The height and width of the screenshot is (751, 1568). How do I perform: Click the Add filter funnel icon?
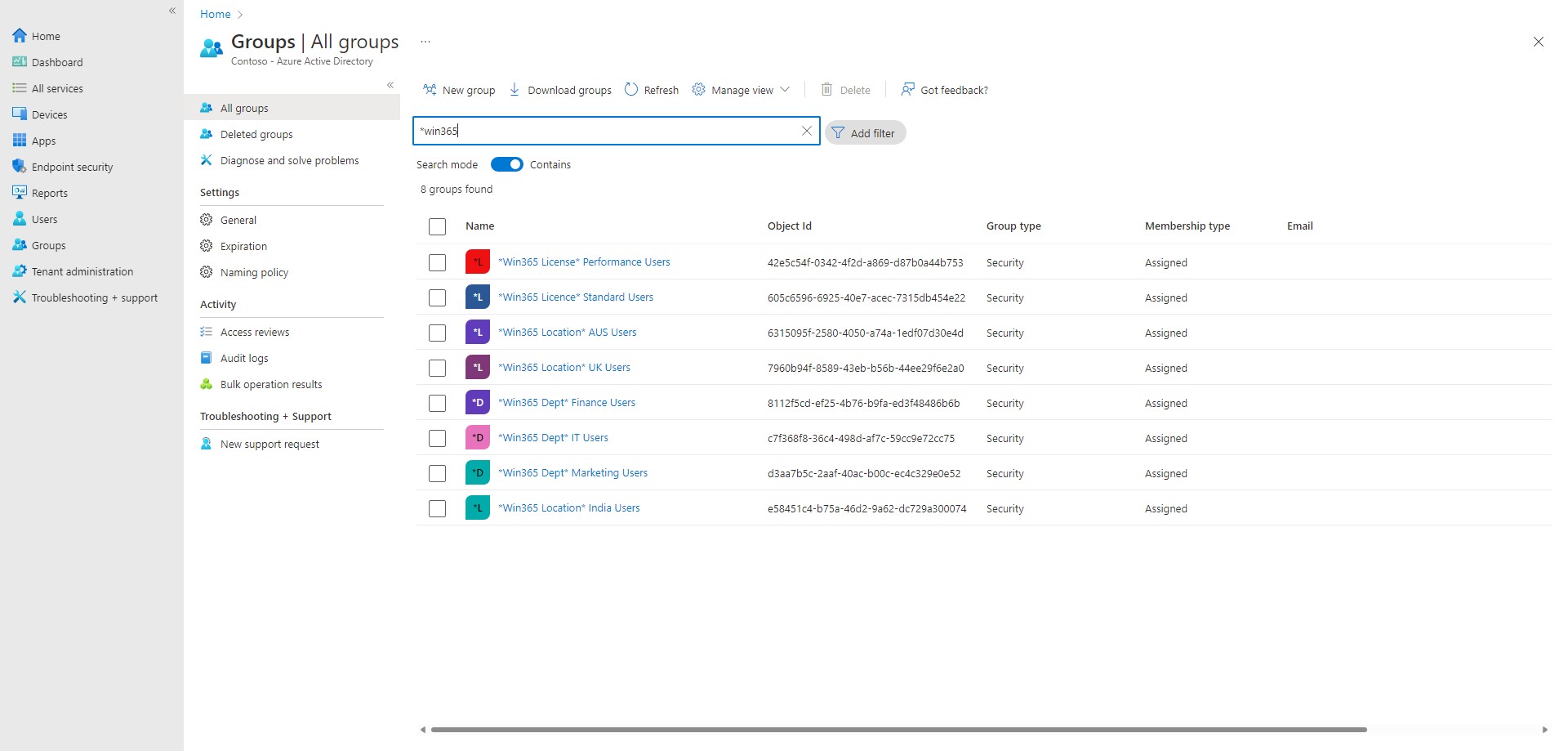[x=838, y=132]
